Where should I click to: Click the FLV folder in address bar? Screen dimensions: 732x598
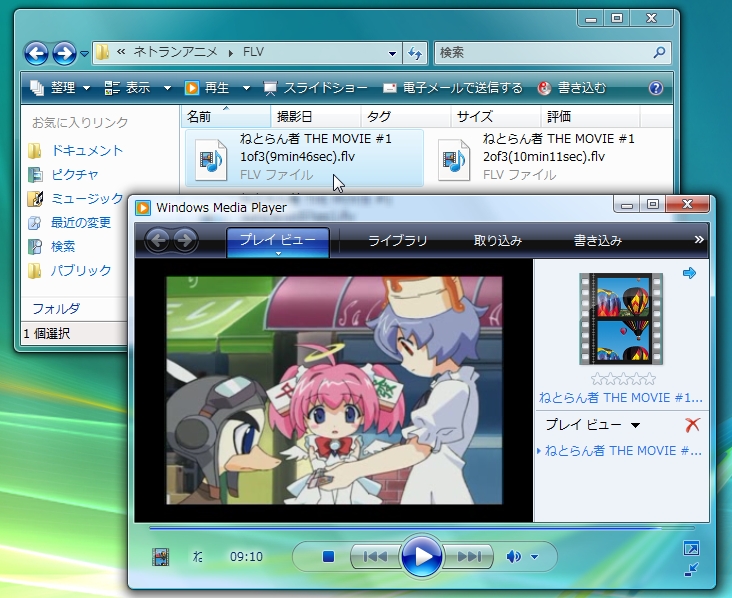[253, 52]
